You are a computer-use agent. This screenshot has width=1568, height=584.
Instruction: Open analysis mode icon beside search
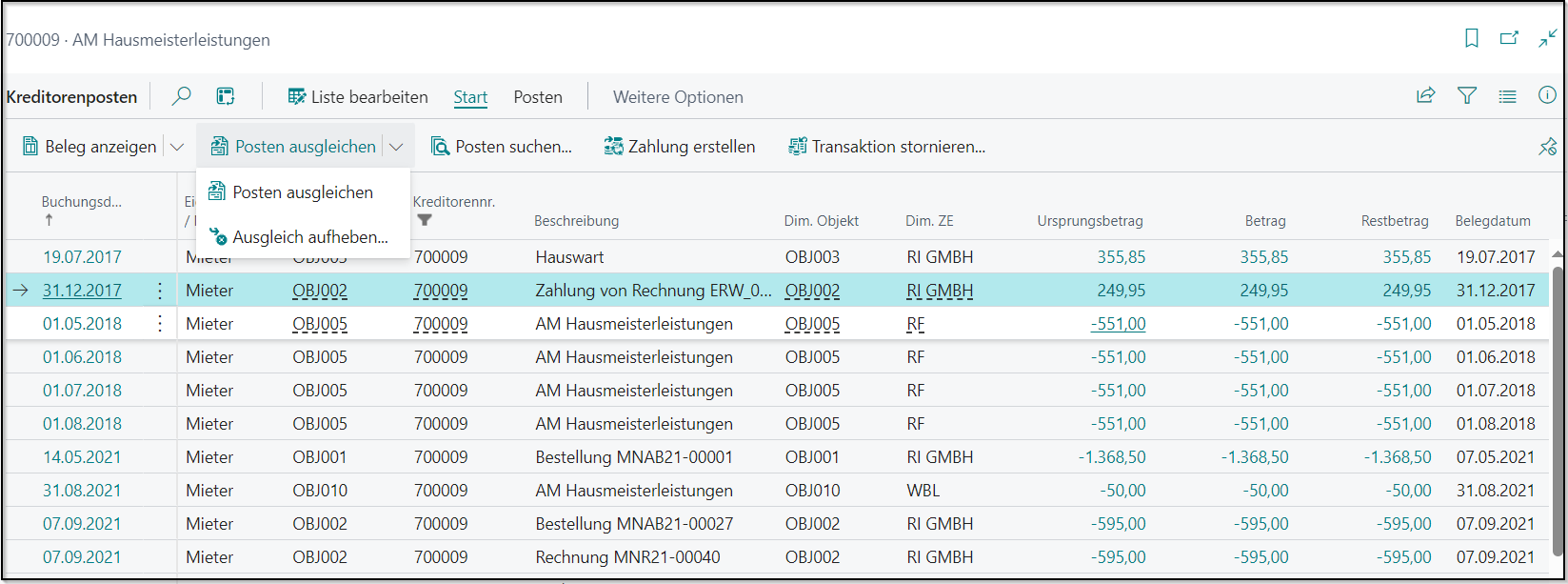point(226,96)
